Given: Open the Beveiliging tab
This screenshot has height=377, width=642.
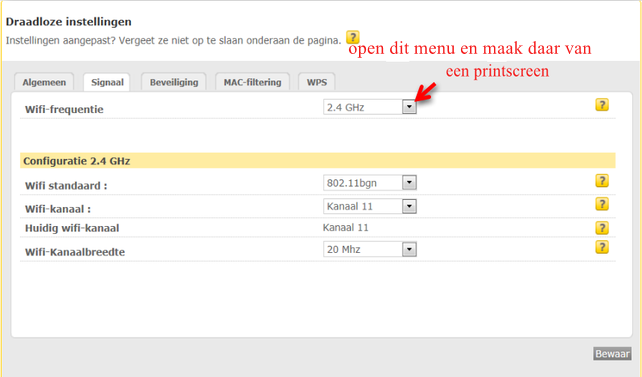Looking at the screenshot, I should click(174, 82).
